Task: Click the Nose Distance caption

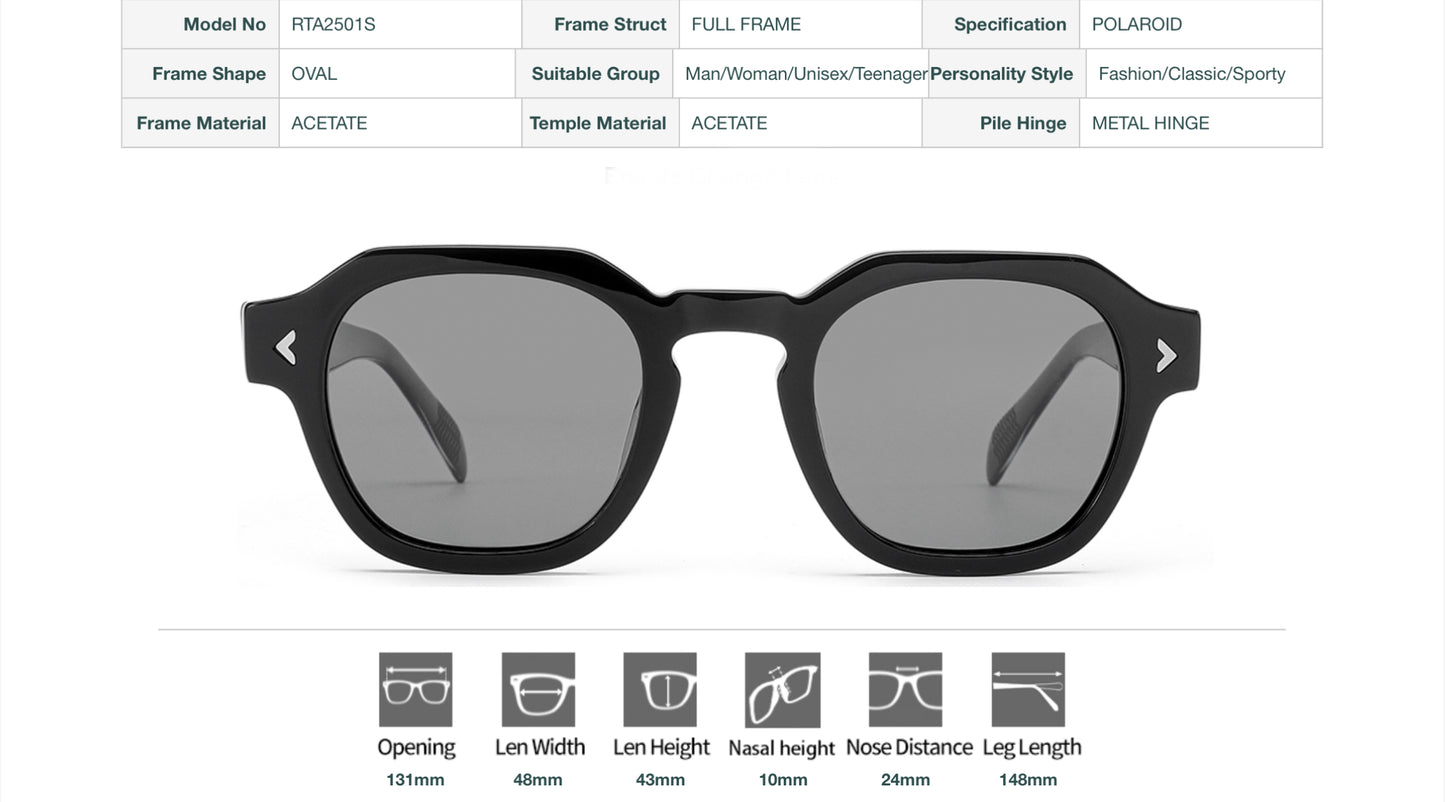Action: click(909, 747)
